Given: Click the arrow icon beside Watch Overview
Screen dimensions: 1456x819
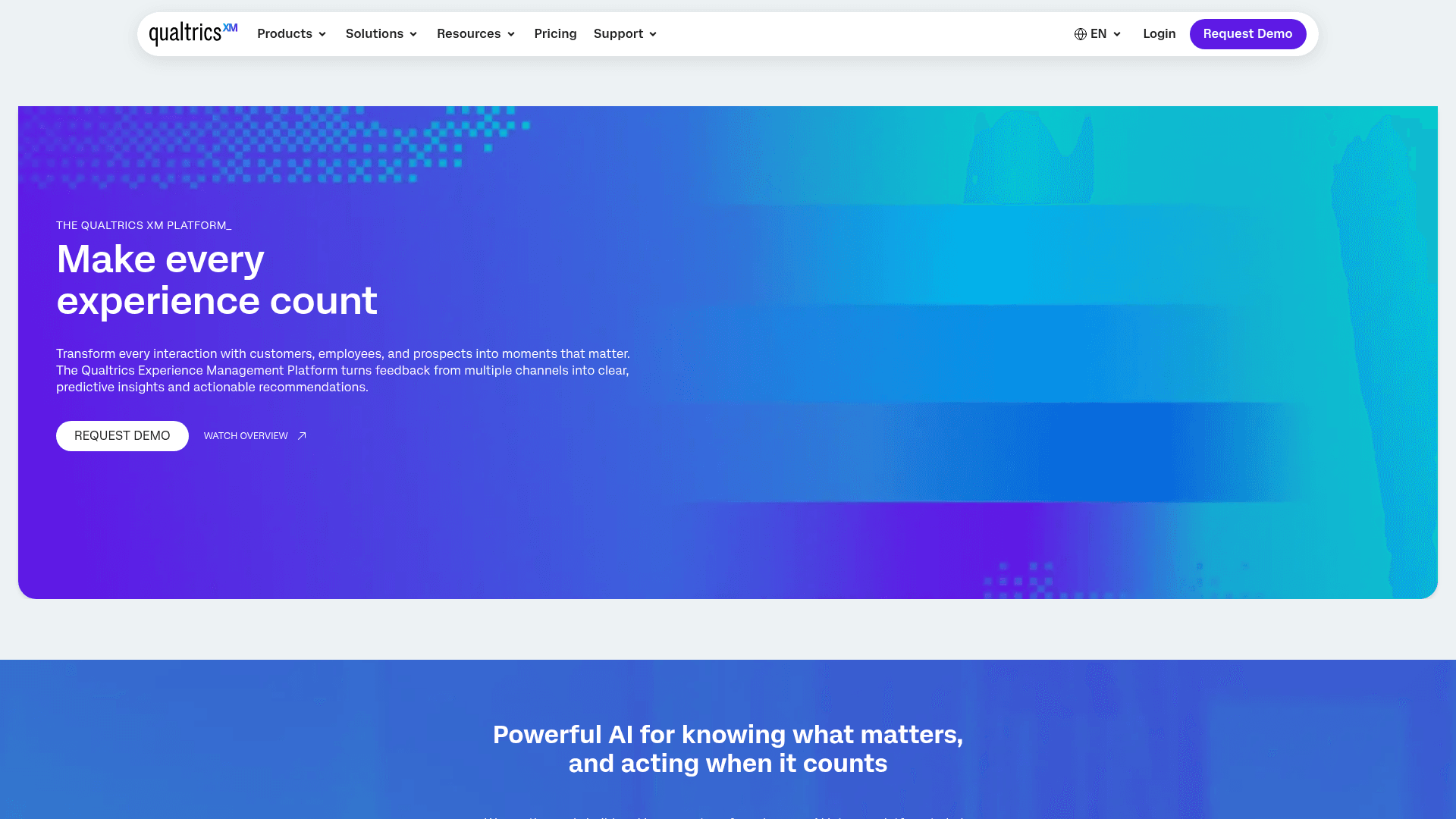Looking at the screenshot, I should point(302,436).
